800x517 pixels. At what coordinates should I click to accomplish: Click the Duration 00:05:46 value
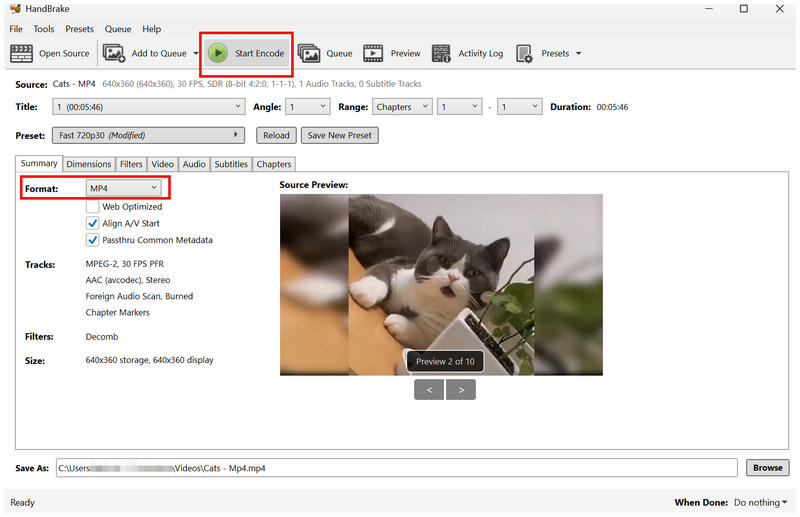pyautogui.click(x=612, y=107)
